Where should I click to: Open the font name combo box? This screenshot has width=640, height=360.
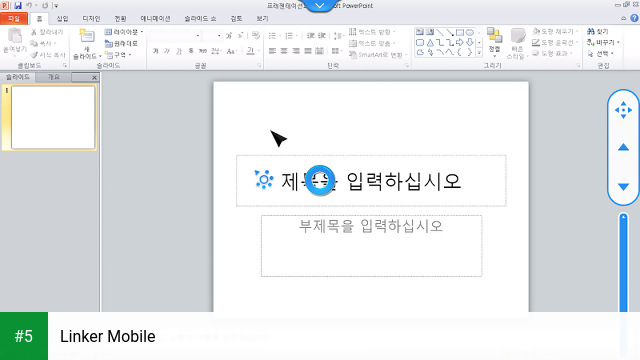pyautogui.click(x=175, y=36)
